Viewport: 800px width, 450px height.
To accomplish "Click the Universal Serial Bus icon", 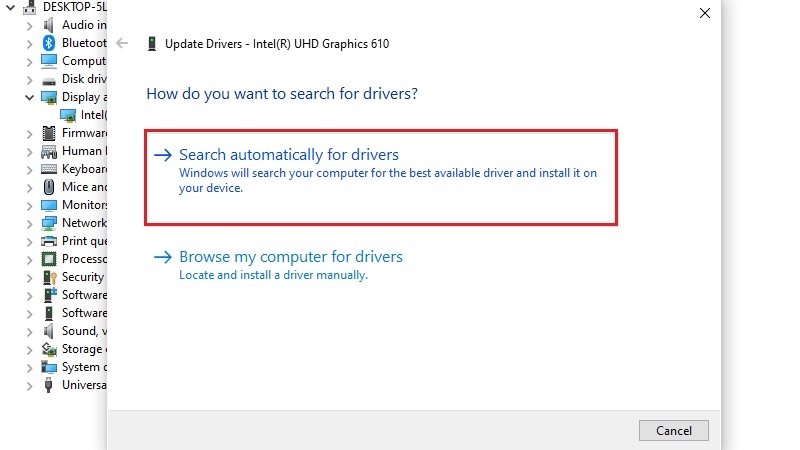I will coord(48,385).
